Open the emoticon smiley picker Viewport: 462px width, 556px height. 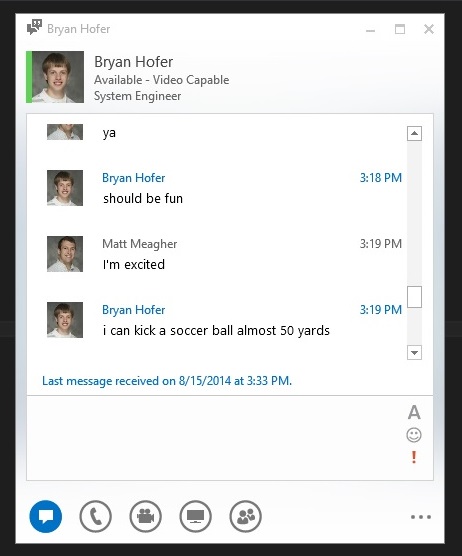click(414, 435)
